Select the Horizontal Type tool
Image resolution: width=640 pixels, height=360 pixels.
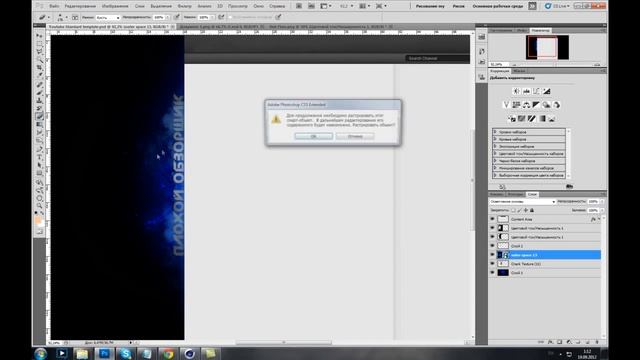click(40, 157)
